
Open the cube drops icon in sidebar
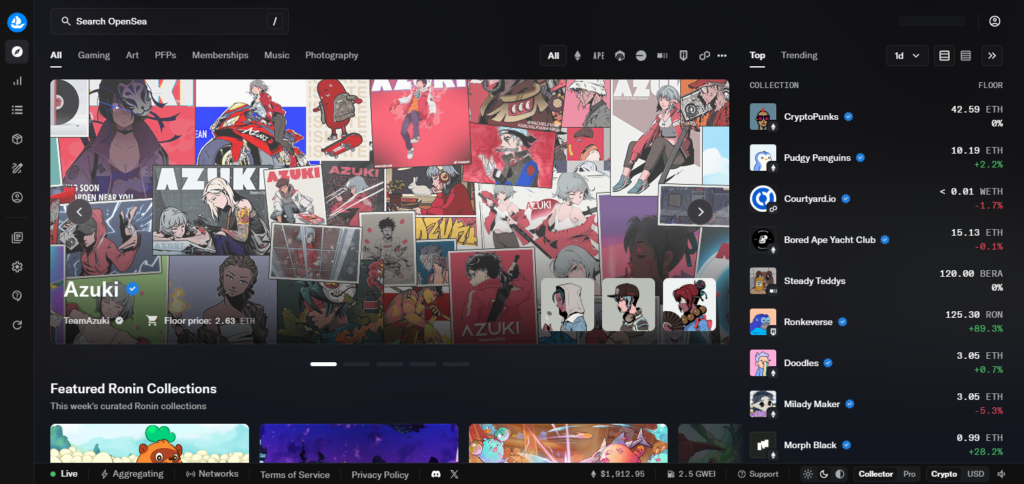pos(17,139)
